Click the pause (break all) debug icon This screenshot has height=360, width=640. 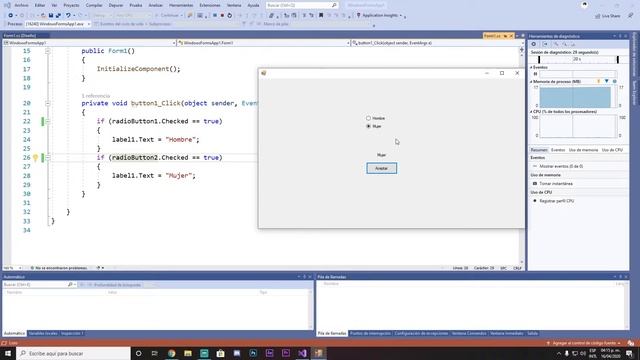pos(215,16)
